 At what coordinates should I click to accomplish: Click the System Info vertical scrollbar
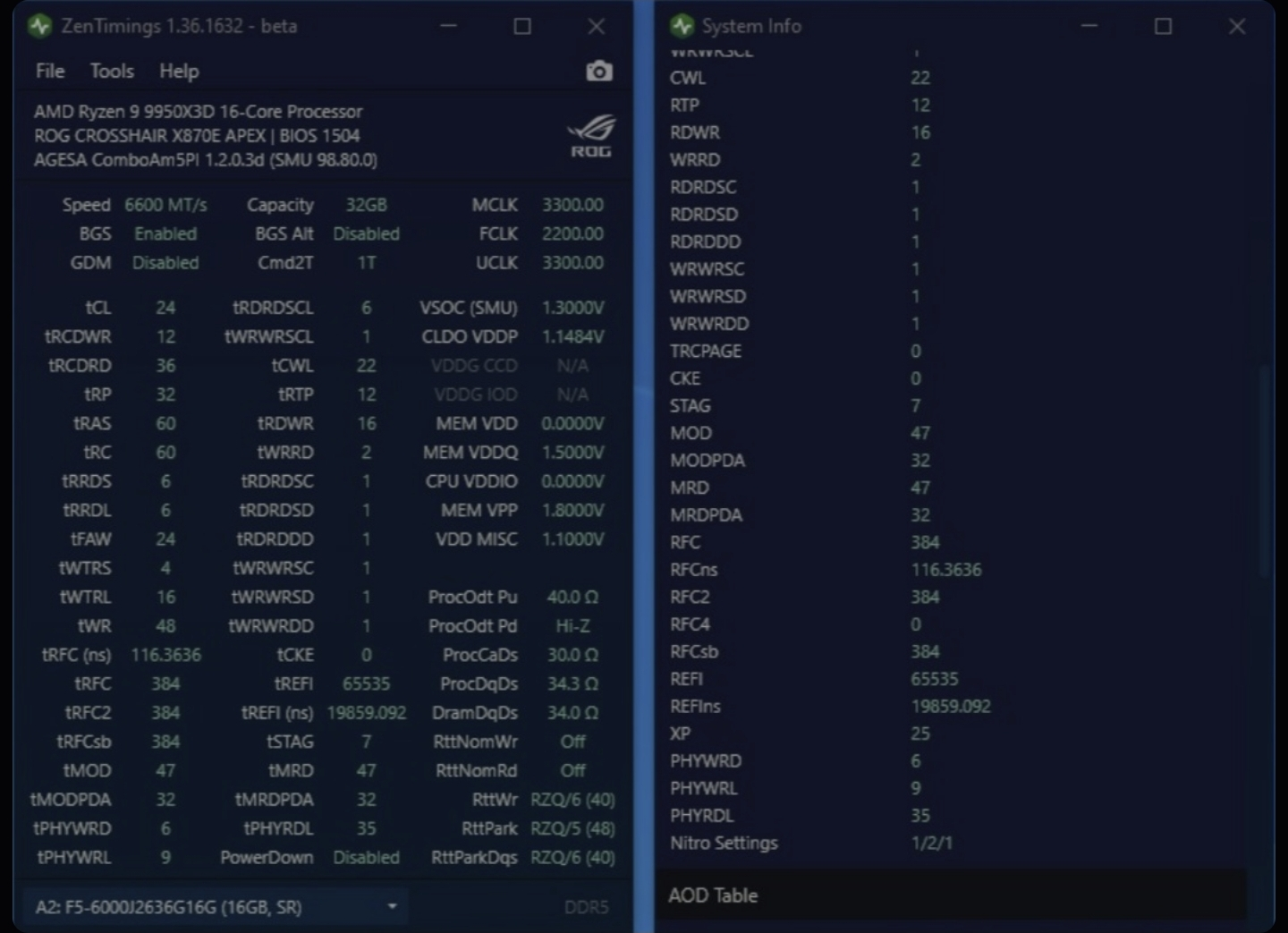(1263, 470)
